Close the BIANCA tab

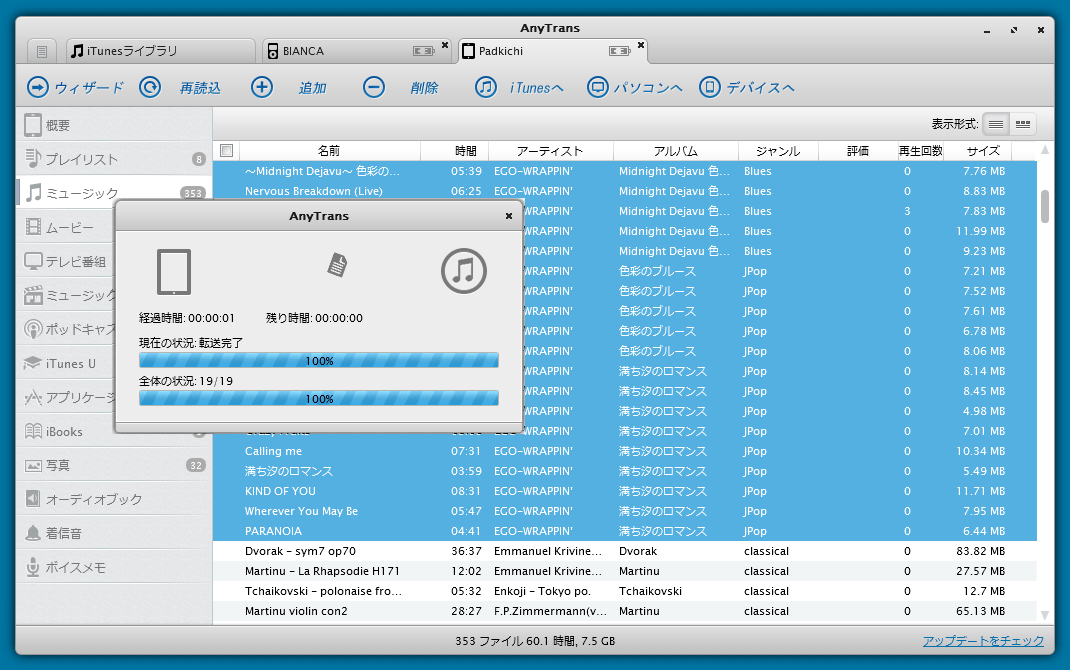click(x=445, y=45)
